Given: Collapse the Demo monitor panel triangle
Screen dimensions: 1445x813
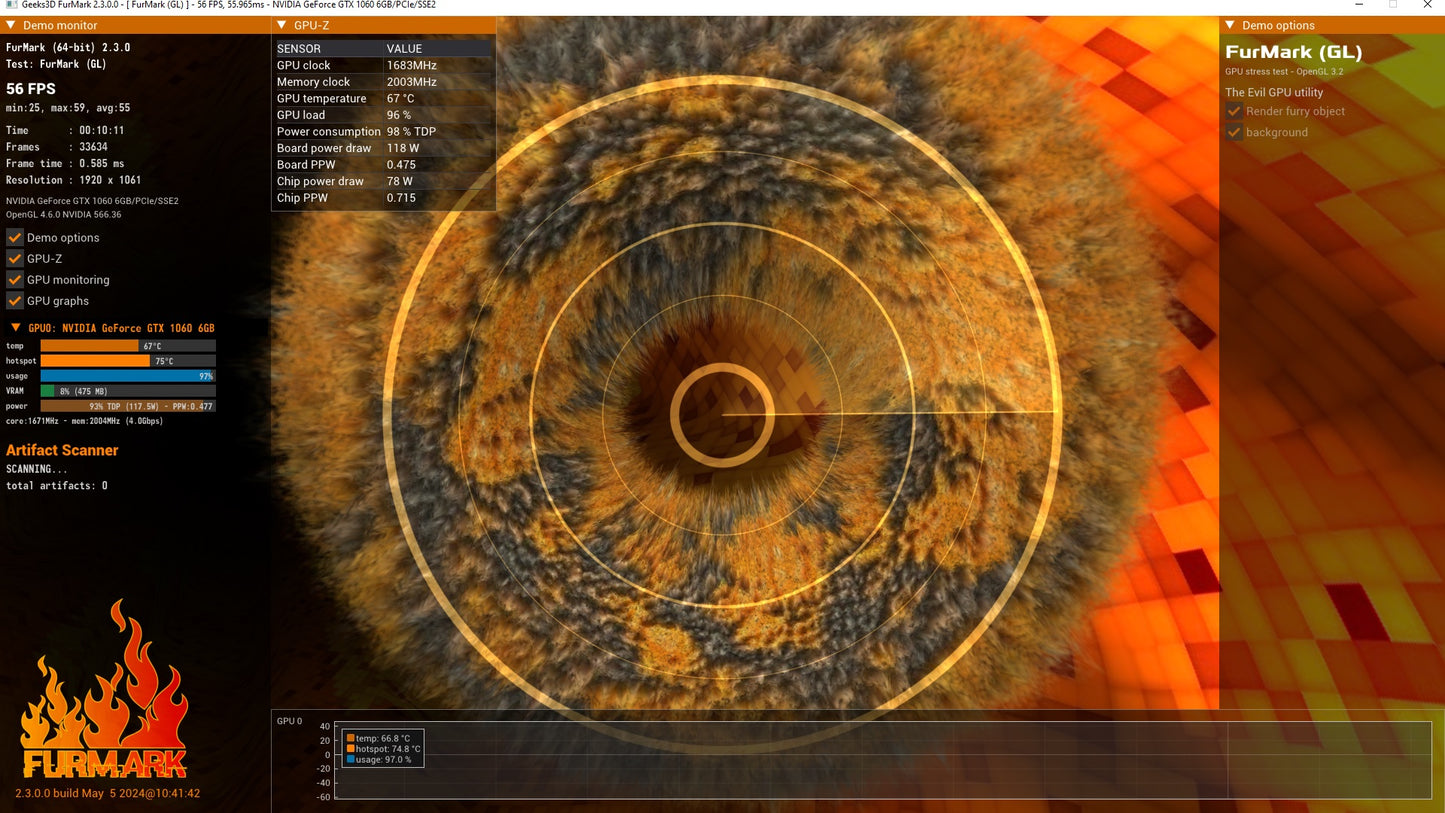Looking at the screenshot, I should (11, 25).
